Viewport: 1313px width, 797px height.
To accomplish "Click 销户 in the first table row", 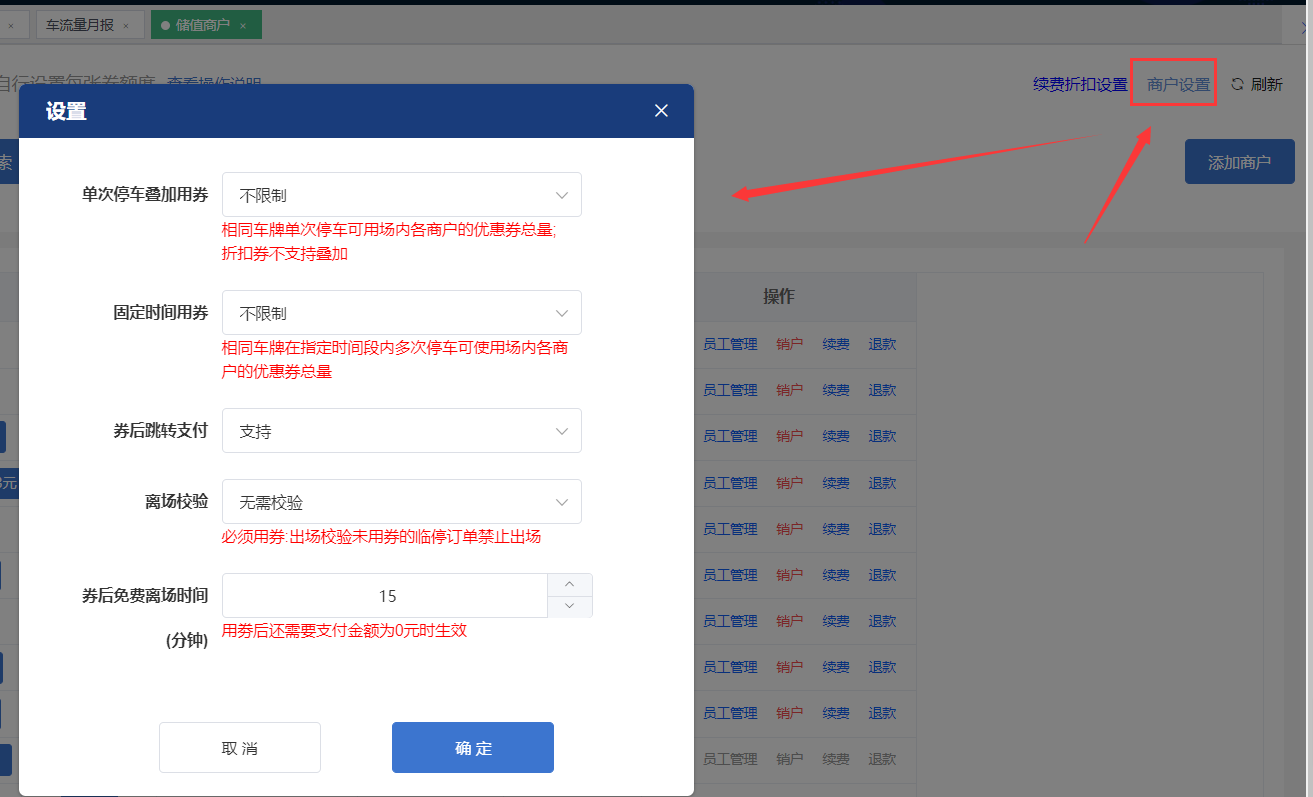I will (x=790, y=344).
